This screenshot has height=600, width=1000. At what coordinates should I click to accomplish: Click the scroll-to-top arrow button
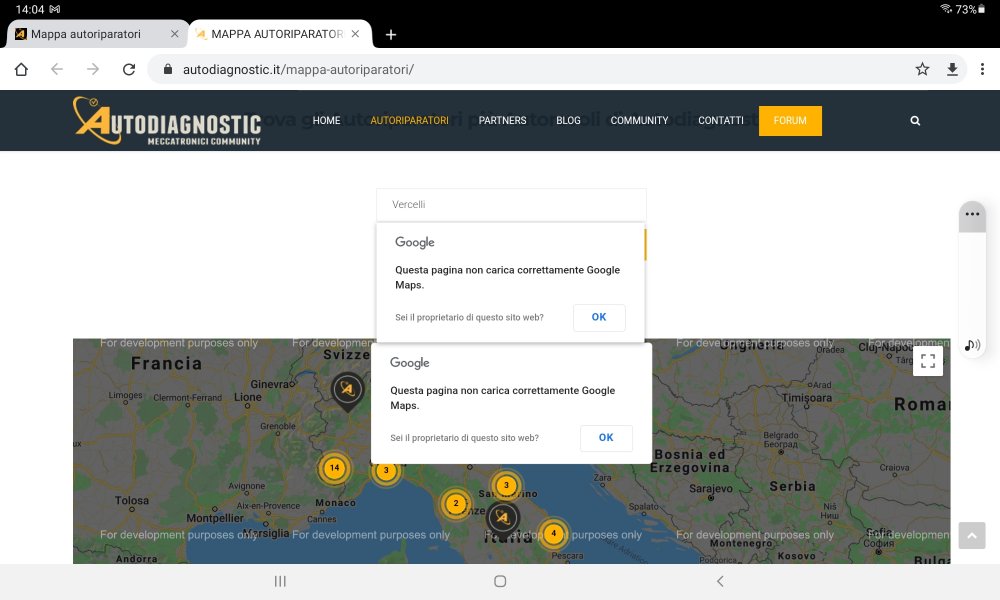click(971, 535)
